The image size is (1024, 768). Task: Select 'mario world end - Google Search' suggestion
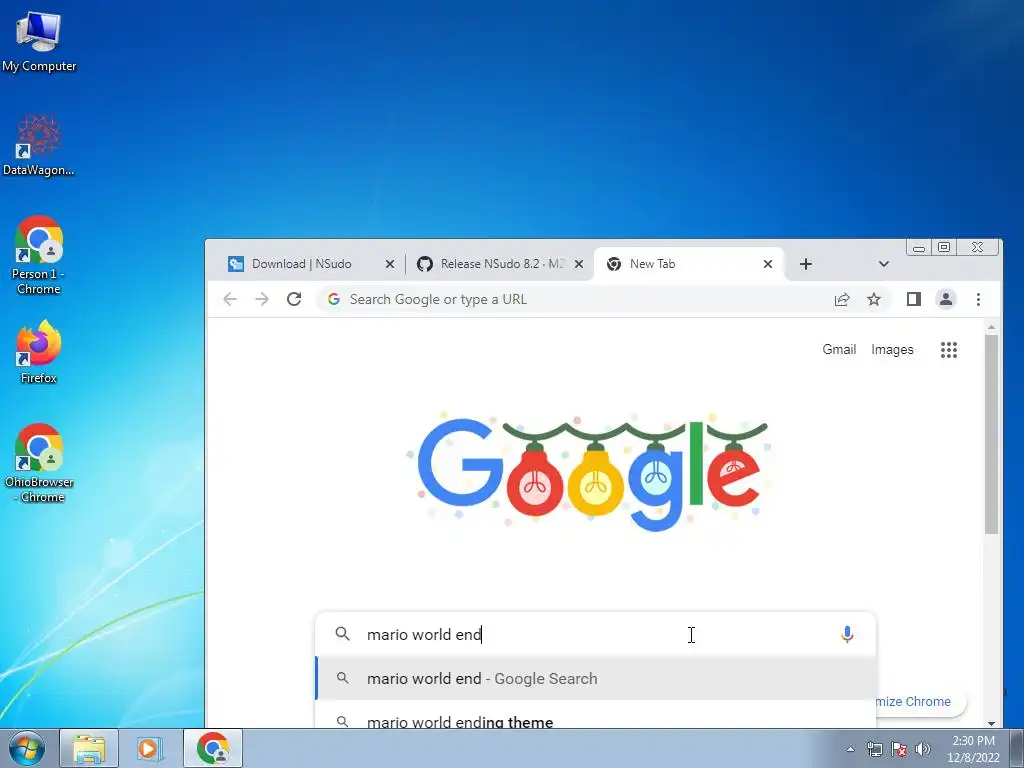[x=596, y=679]
